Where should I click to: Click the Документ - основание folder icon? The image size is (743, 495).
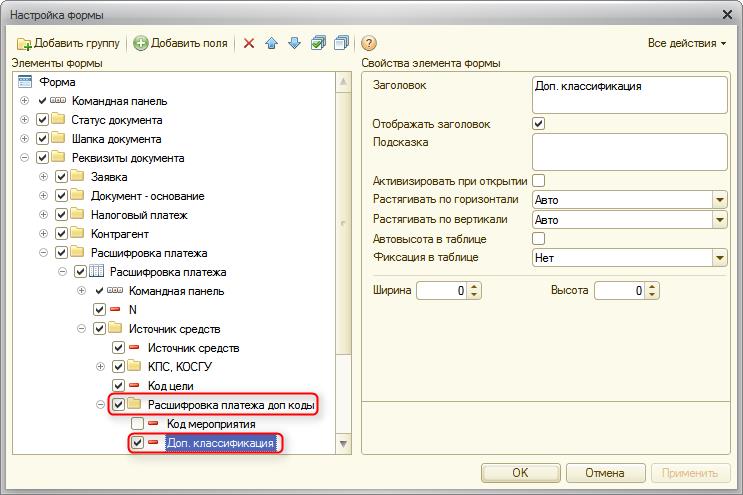click(77, 195)
